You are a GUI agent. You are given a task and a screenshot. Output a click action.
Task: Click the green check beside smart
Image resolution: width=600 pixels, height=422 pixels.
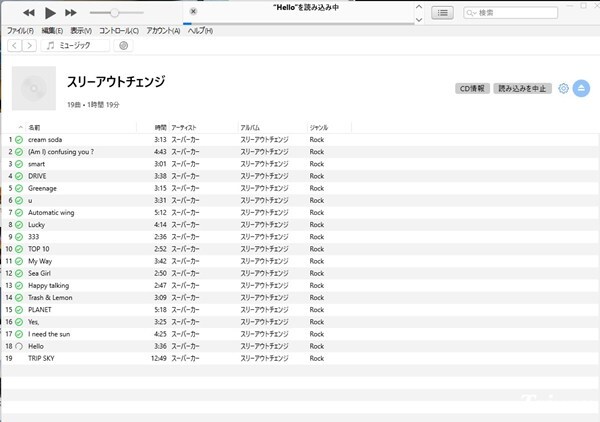(19, 165)
